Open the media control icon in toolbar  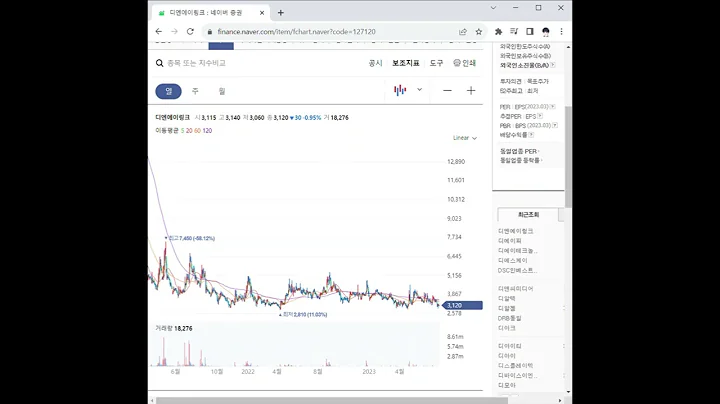coord(514,32)
